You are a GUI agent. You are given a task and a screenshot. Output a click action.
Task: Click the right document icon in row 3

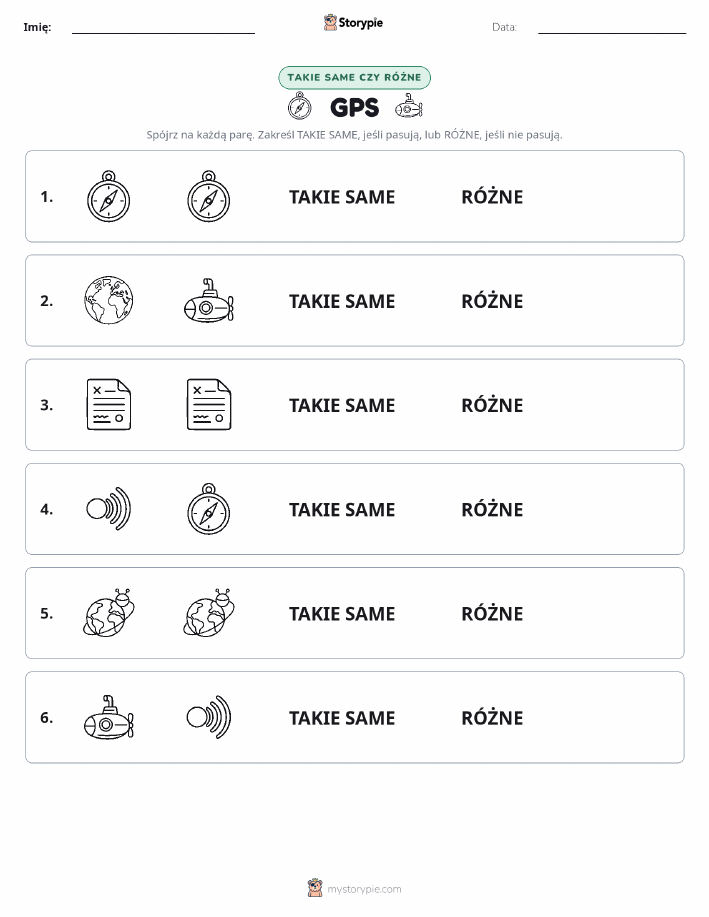pyautogui.click(x=209, y=405)
